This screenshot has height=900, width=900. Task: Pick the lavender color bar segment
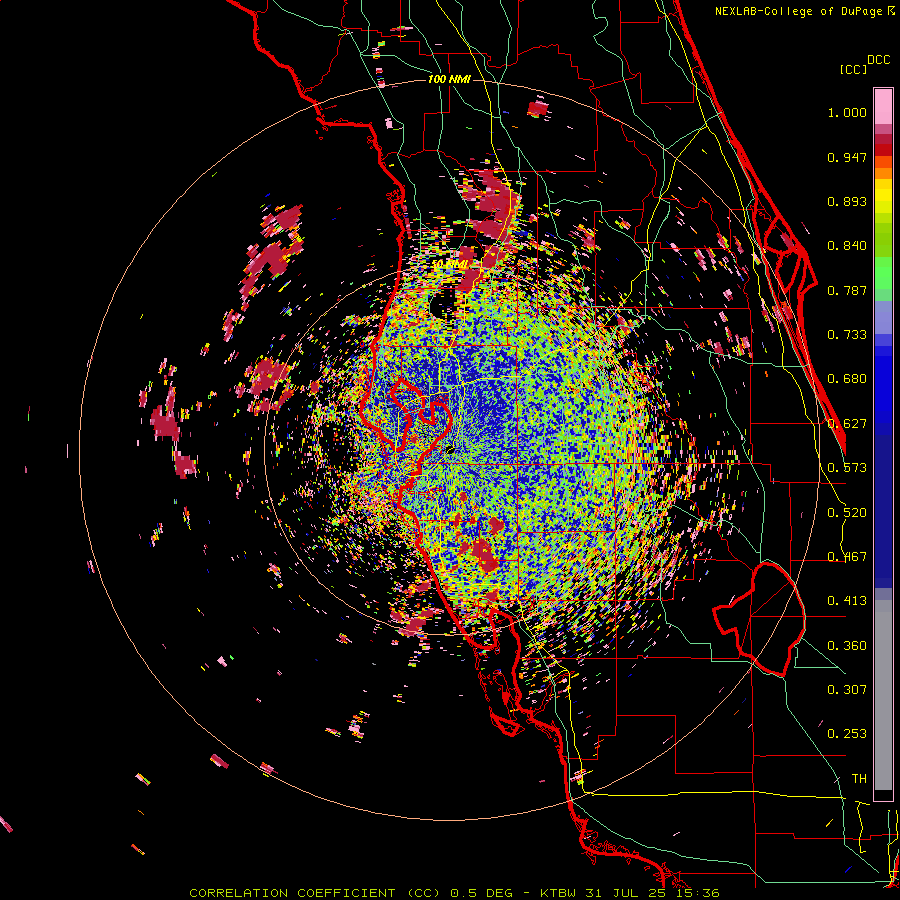tap(883, 317)
